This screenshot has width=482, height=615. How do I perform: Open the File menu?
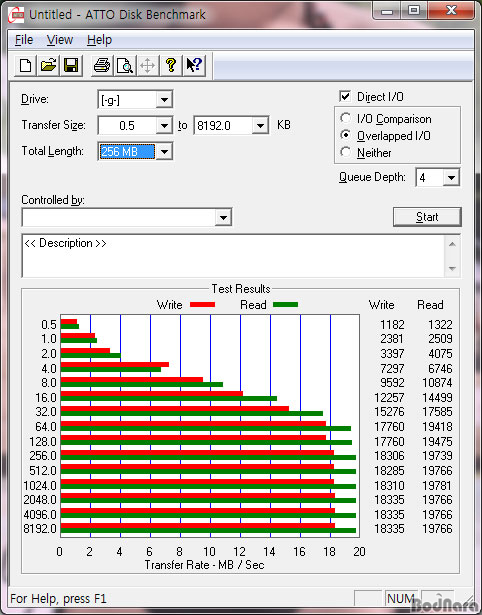(24, 40)
